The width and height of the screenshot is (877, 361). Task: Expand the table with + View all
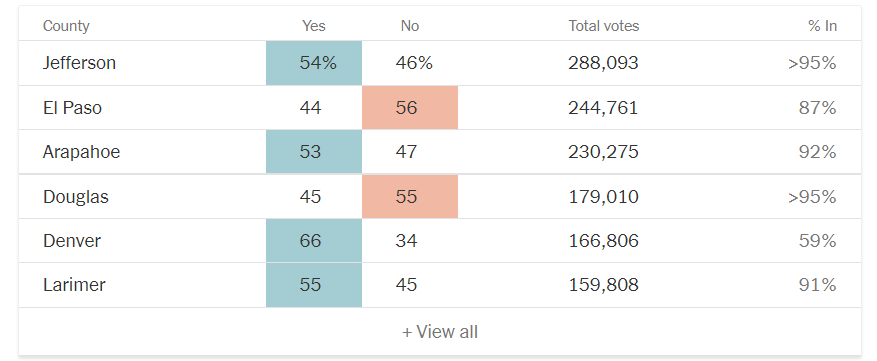point(440,332)
